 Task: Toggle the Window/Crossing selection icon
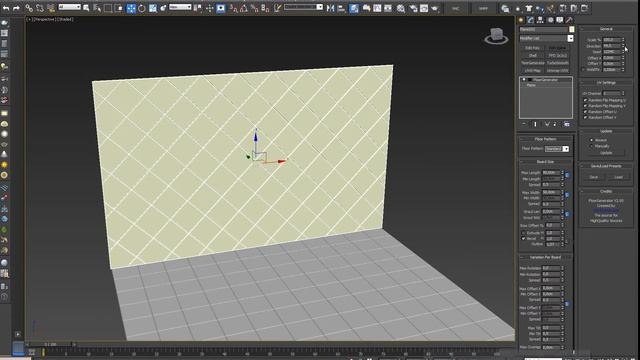119,8
